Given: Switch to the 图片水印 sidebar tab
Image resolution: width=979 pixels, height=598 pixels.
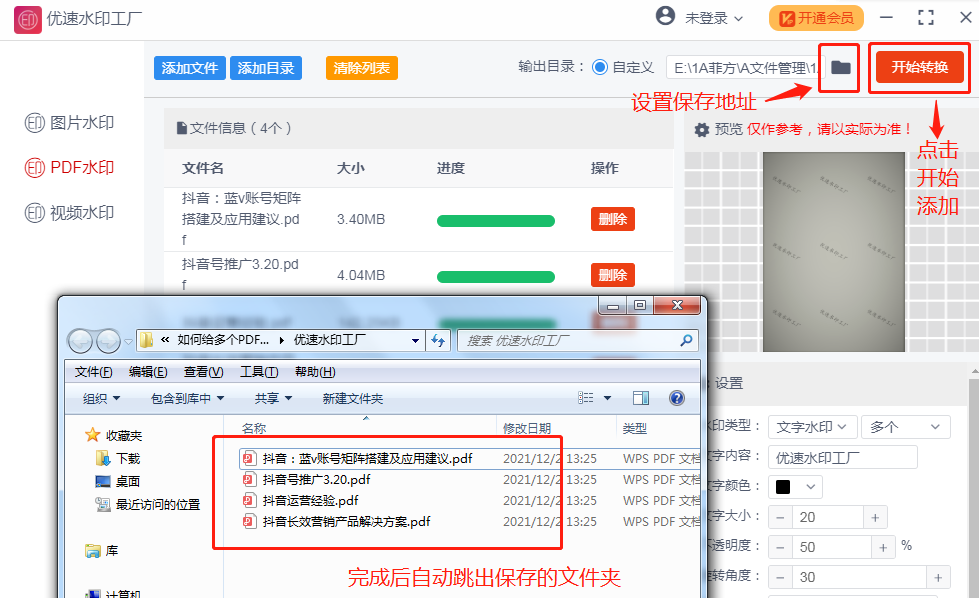Looking at the screenshot, I should pyautogui.click(x=69, y=123).
